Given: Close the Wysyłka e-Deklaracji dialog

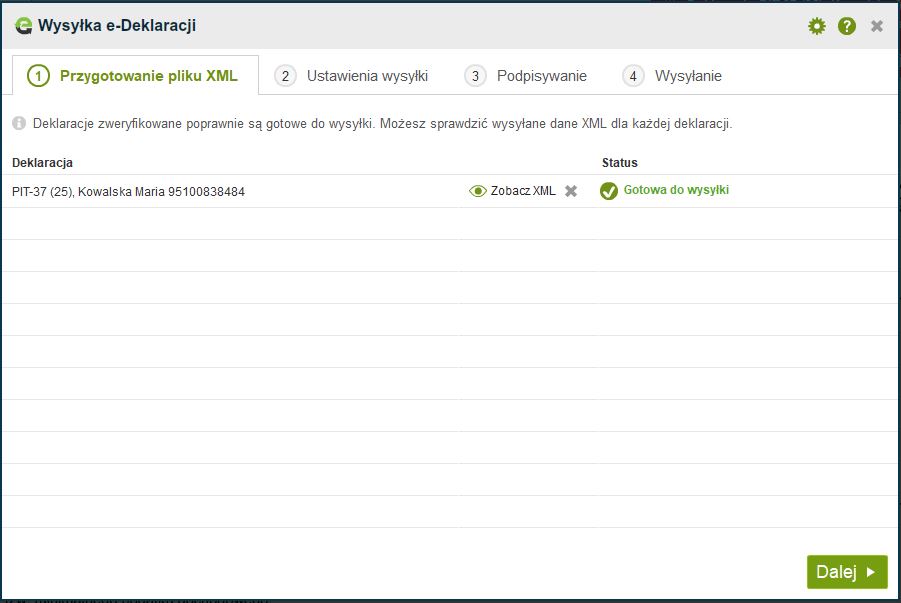Looking at the screenshot, I should tap(877, 26).
